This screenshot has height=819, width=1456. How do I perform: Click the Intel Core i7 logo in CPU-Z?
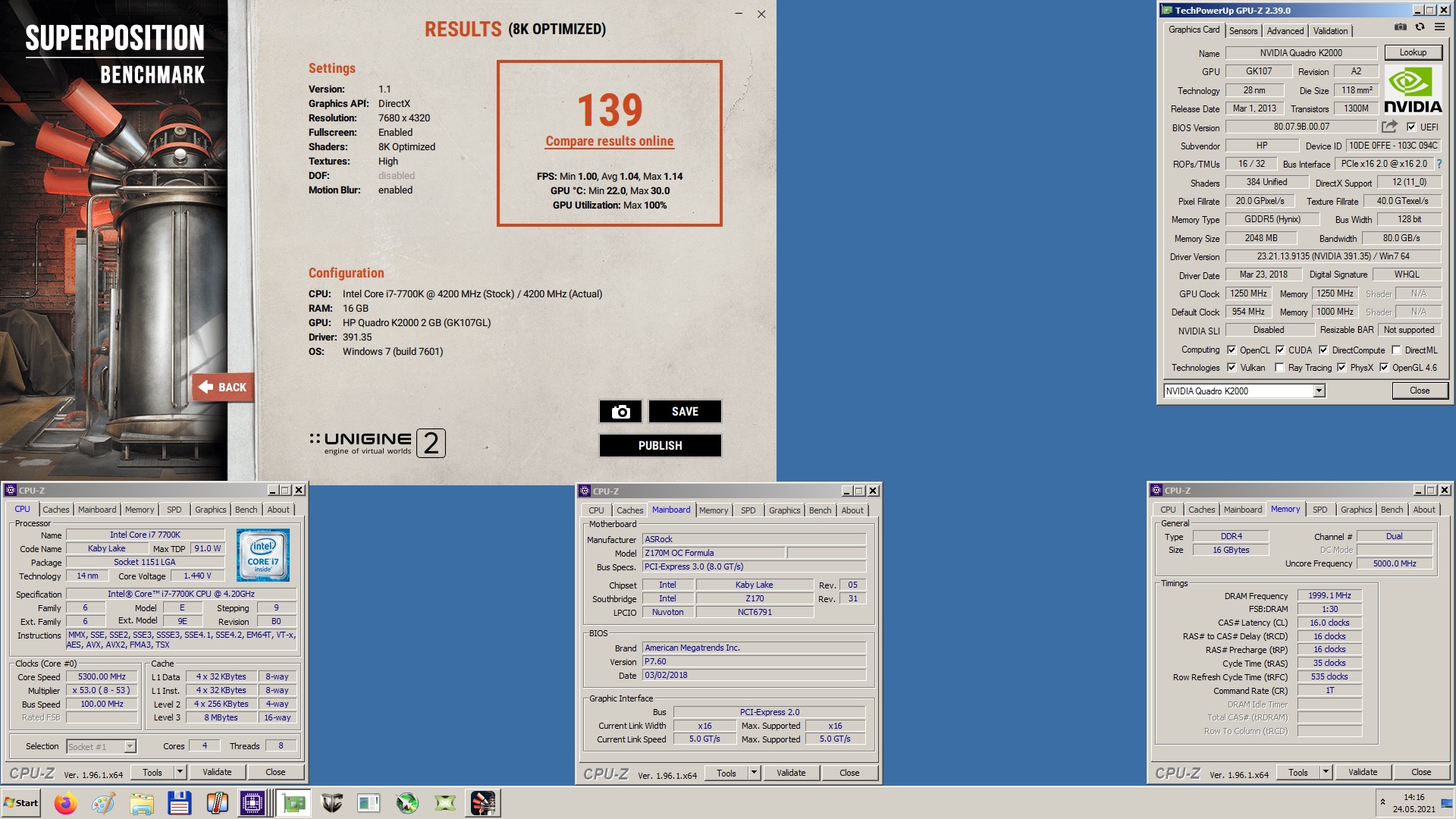(x=262, y=556)
